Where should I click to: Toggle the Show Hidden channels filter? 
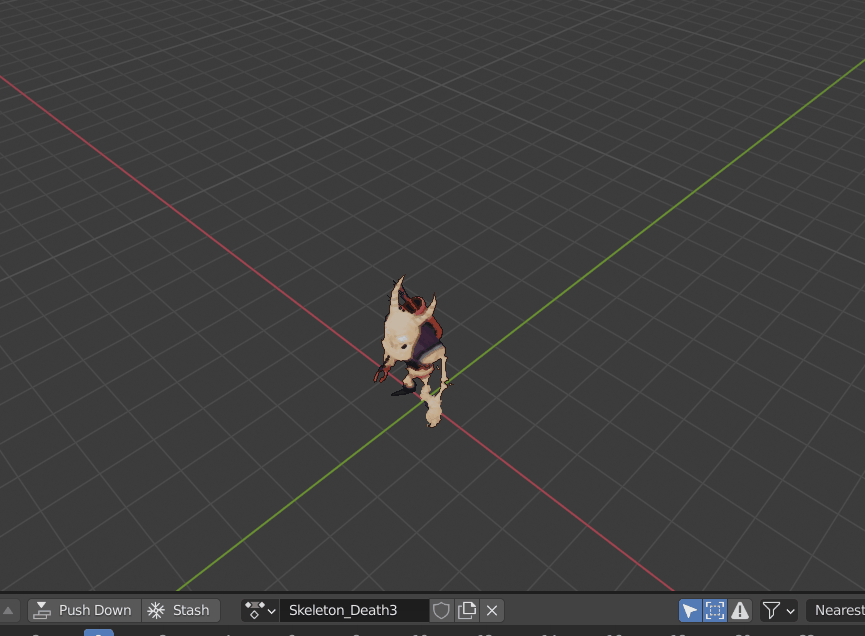pyautogui.click(x=714, y=610)
